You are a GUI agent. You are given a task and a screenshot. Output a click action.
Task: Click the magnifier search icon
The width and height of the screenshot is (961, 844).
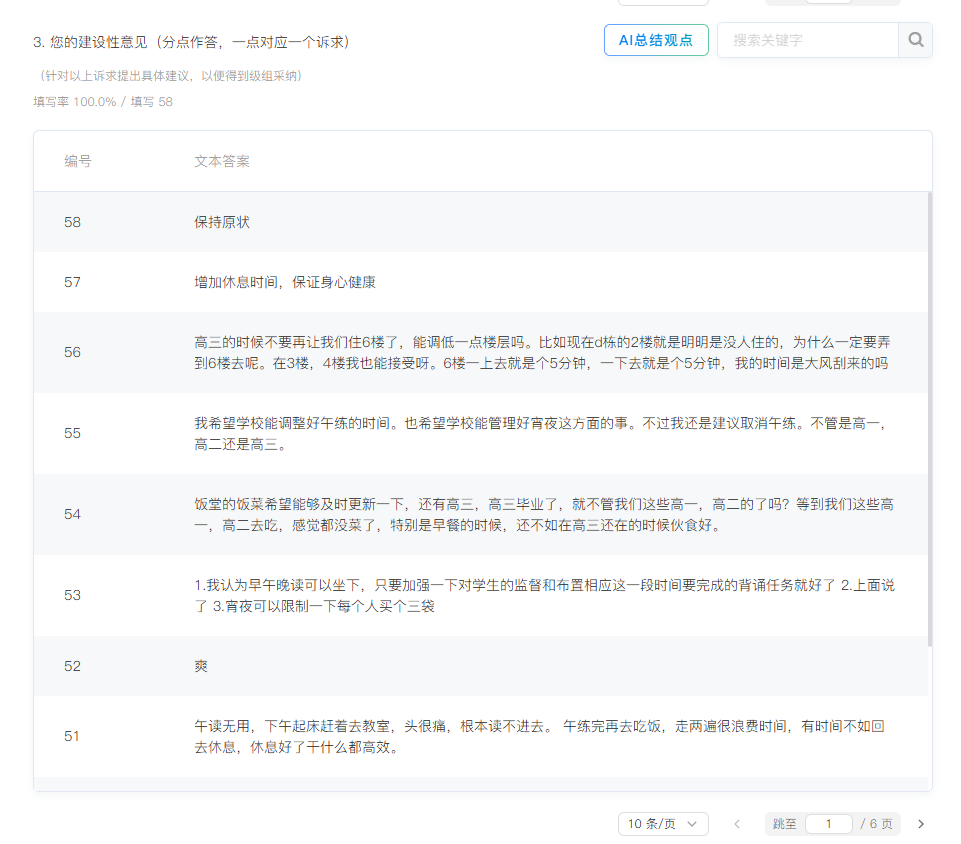916,40
